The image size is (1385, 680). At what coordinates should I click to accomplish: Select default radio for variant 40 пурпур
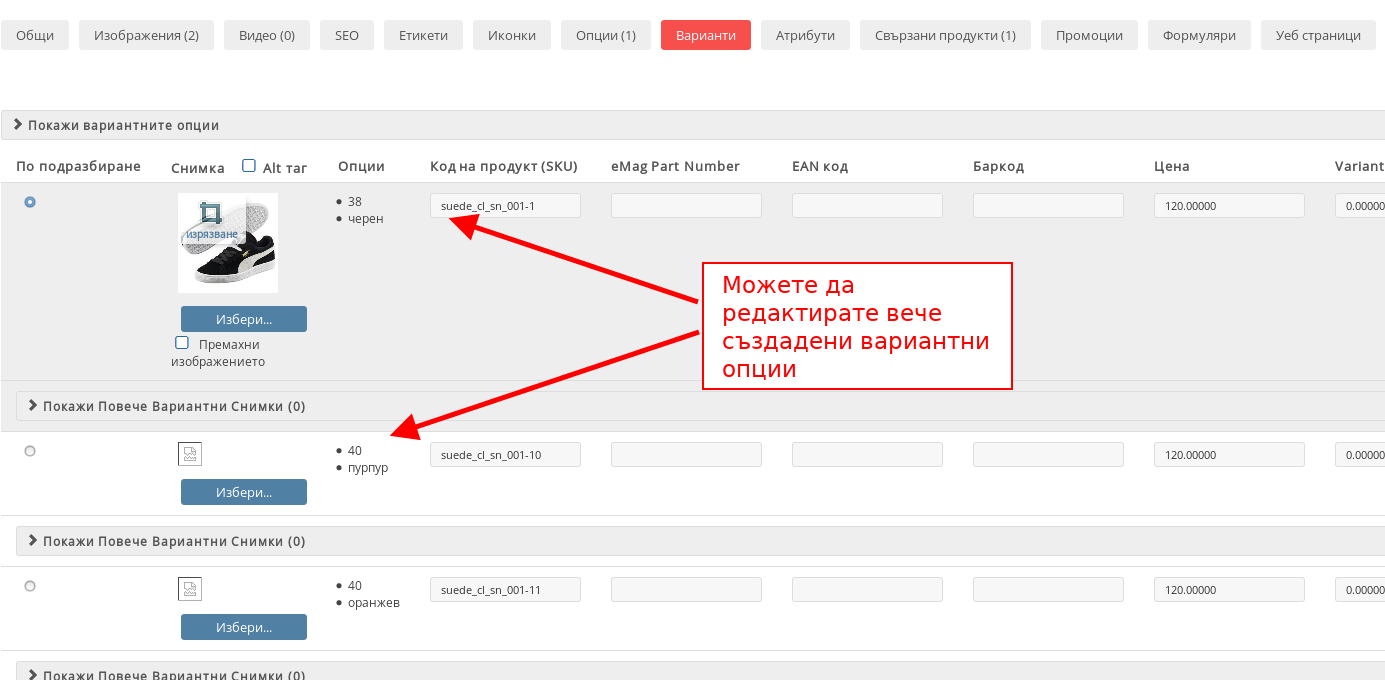pos(30,451)
